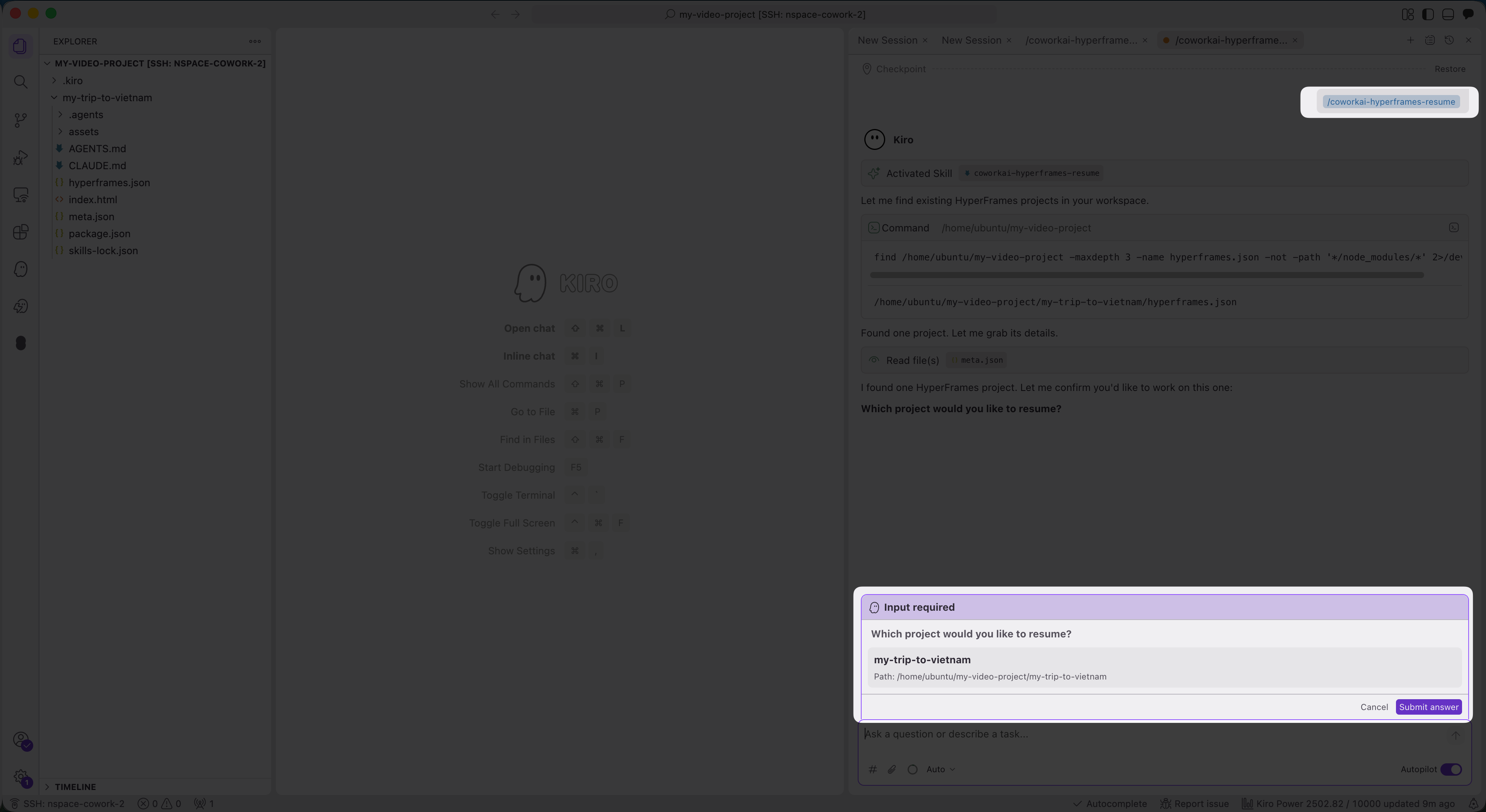Open the Source Control view

[21, 120]
